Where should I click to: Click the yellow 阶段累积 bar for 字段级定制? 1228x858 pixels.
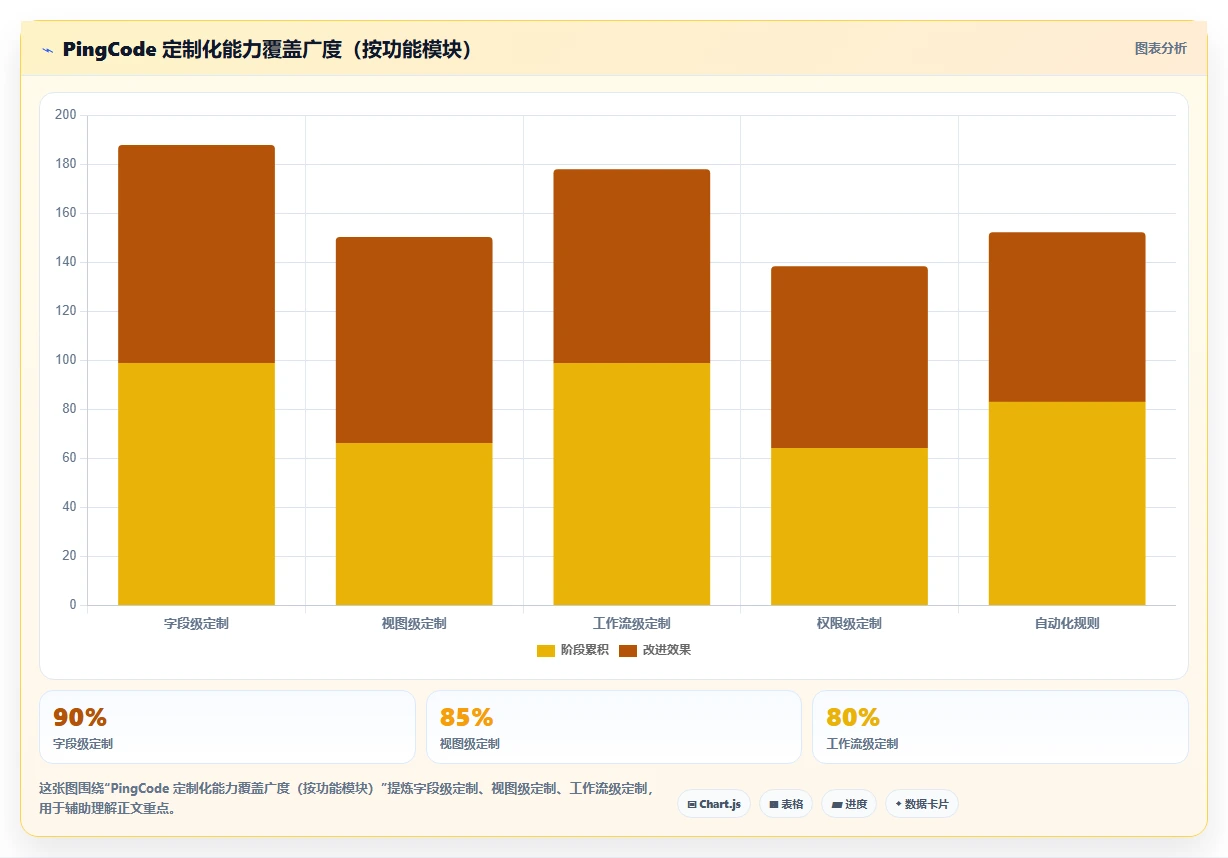196,484
